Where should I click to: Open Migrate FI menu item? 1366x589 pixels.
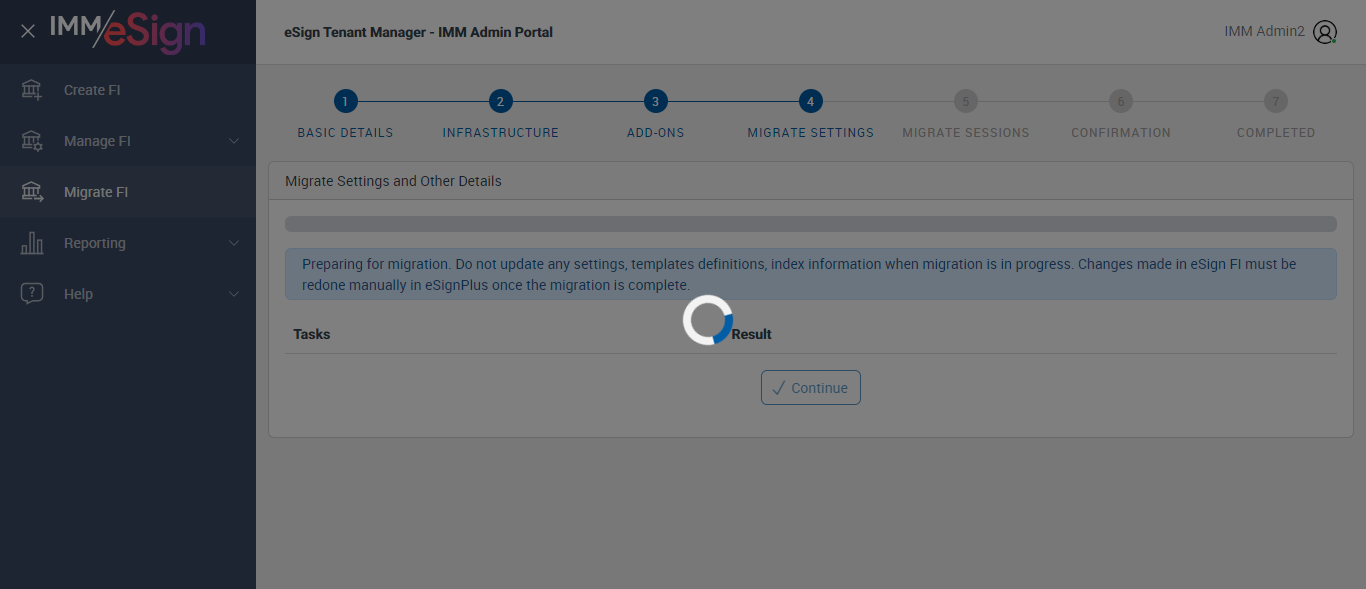point(128,192)
